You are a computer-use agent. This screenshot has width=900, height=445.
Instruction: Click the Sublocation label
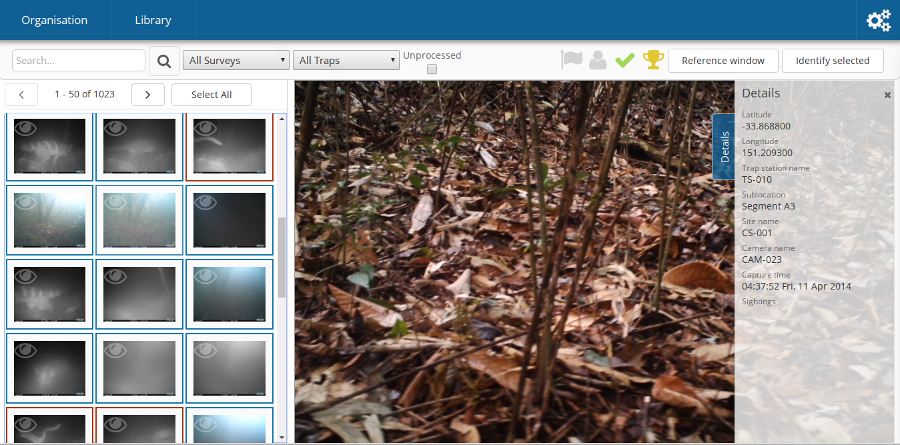coord(763,195)
